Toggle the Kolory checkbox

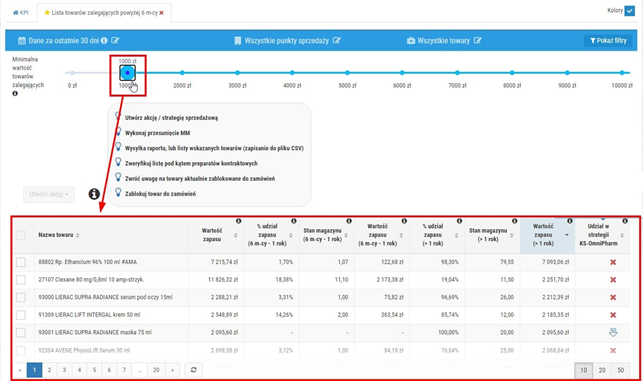click(629, 11)
